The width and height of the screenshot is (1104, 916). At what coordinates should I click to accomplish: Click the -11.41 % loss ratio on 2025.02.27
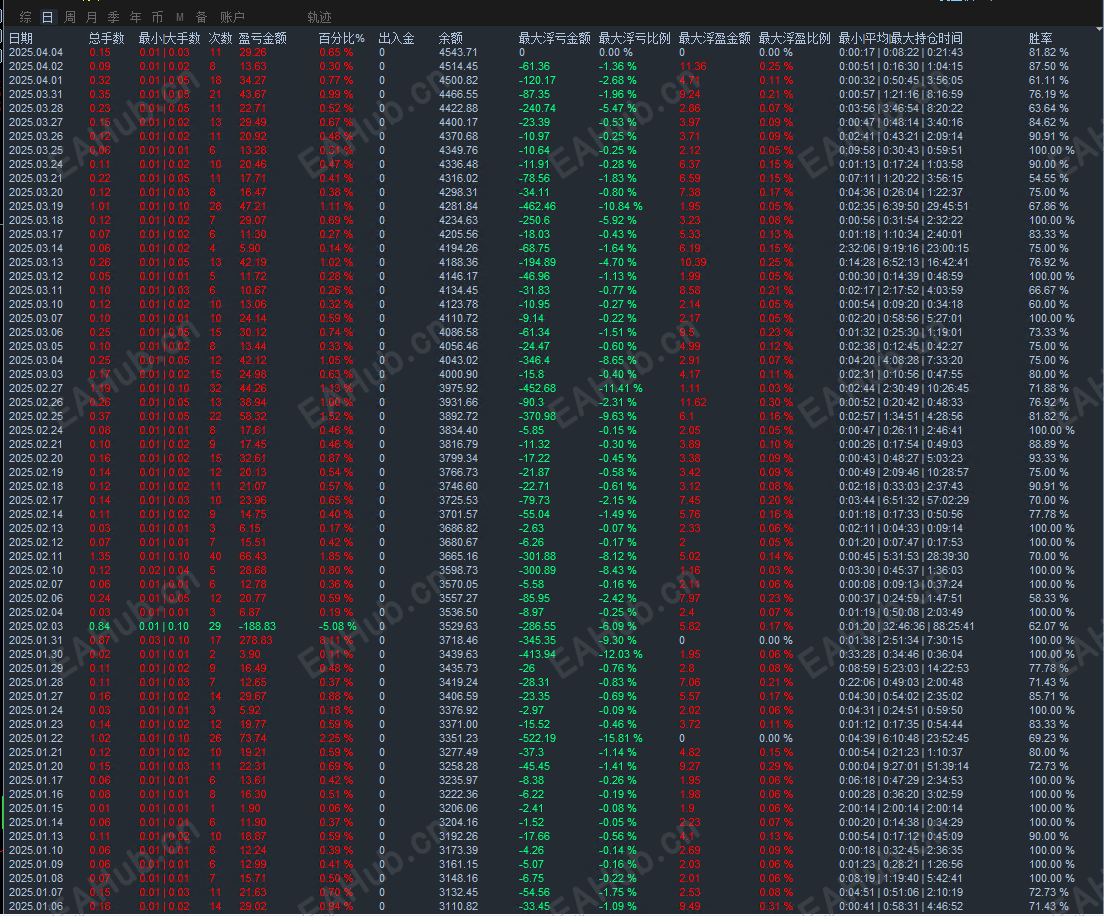pyautogui.click(x=620, y=388)
